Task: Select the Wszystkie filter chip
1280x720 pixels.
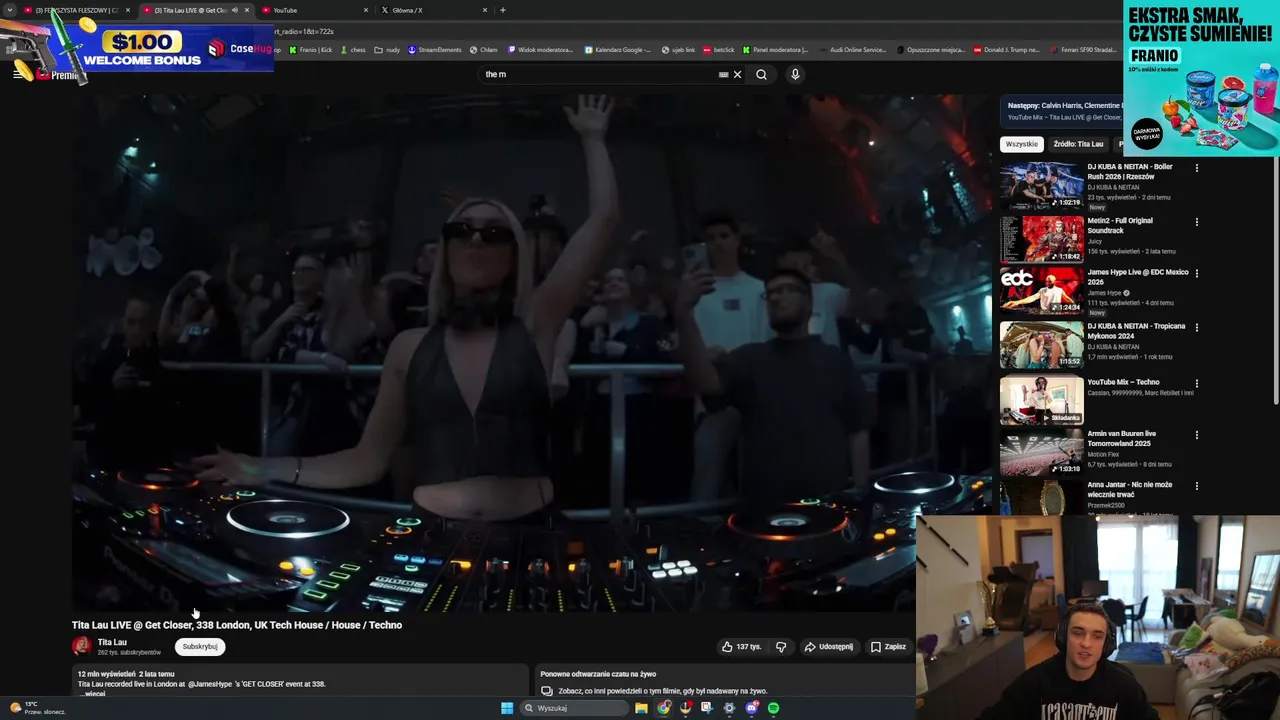Action: (x=1021, y=144)
